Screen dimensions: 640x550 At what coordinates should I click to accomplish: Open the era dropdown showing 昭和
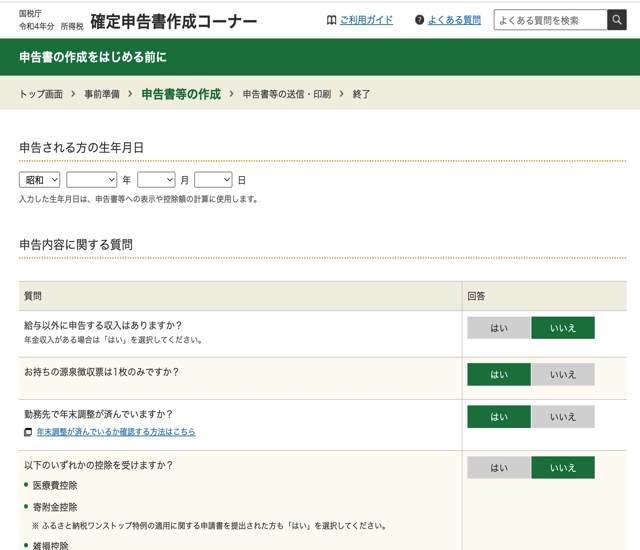pyautogui.click(x=40, y=180)
